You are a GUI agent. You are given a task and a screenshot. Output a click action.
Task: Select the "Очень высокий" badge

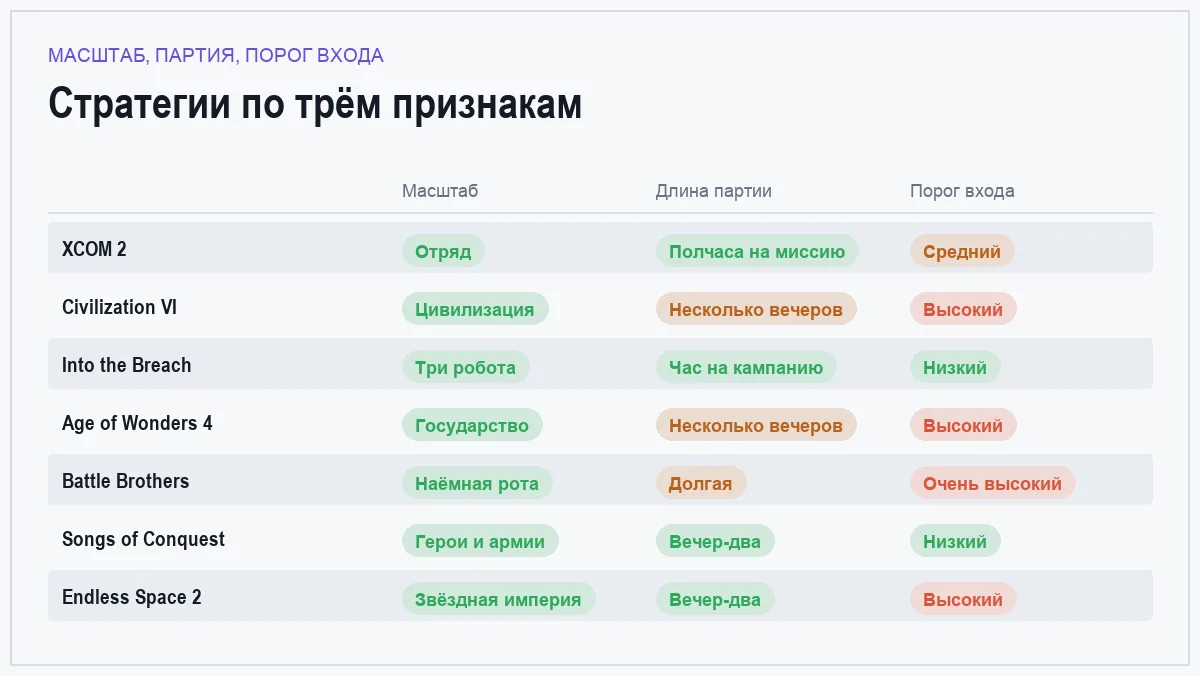(x=993, y=483)
